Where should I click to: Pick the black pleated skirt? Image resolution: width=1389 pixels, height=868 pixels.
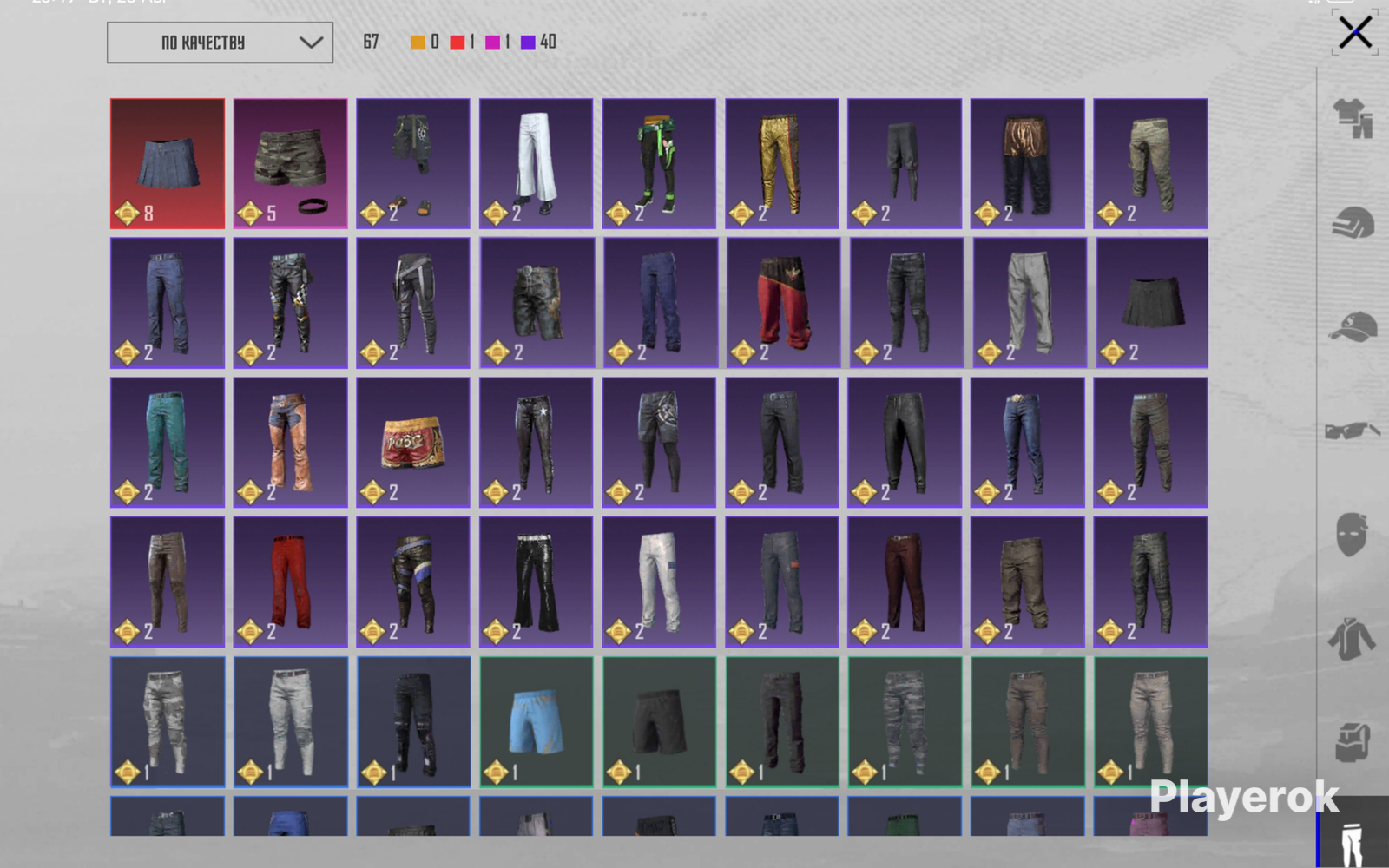coord(1150,303)
